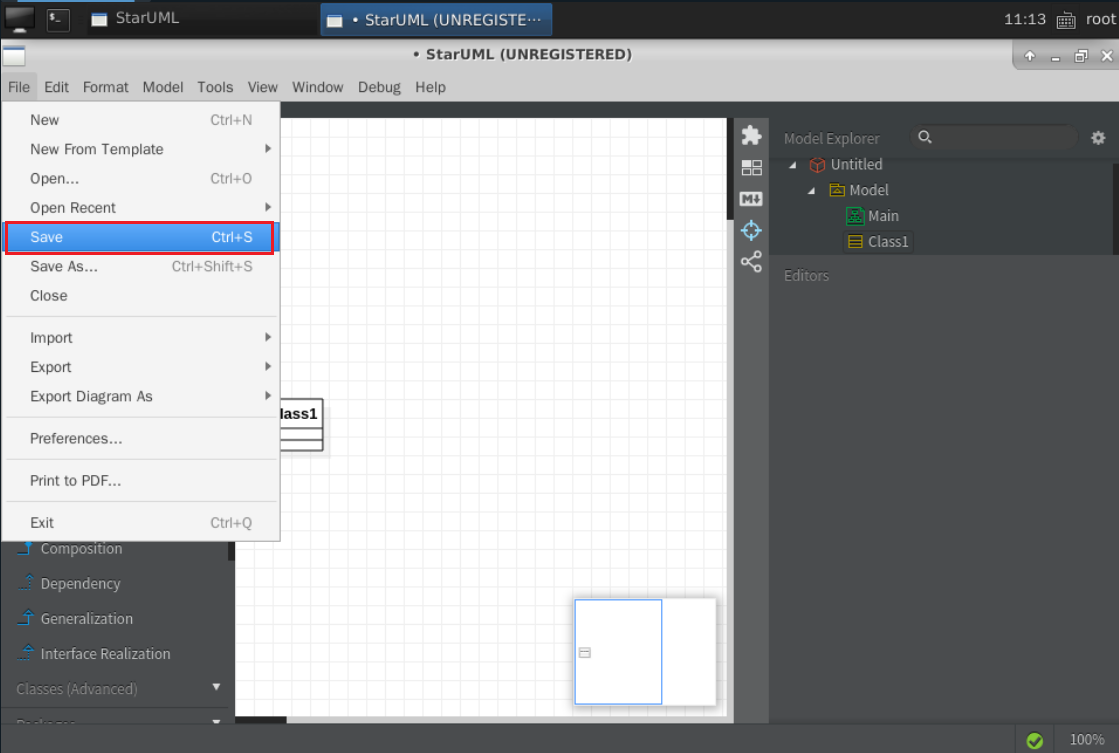This screenshot has height=753, width=1119.
Task: Click the 100% zoom level indicator
Action: (1086, 740)
